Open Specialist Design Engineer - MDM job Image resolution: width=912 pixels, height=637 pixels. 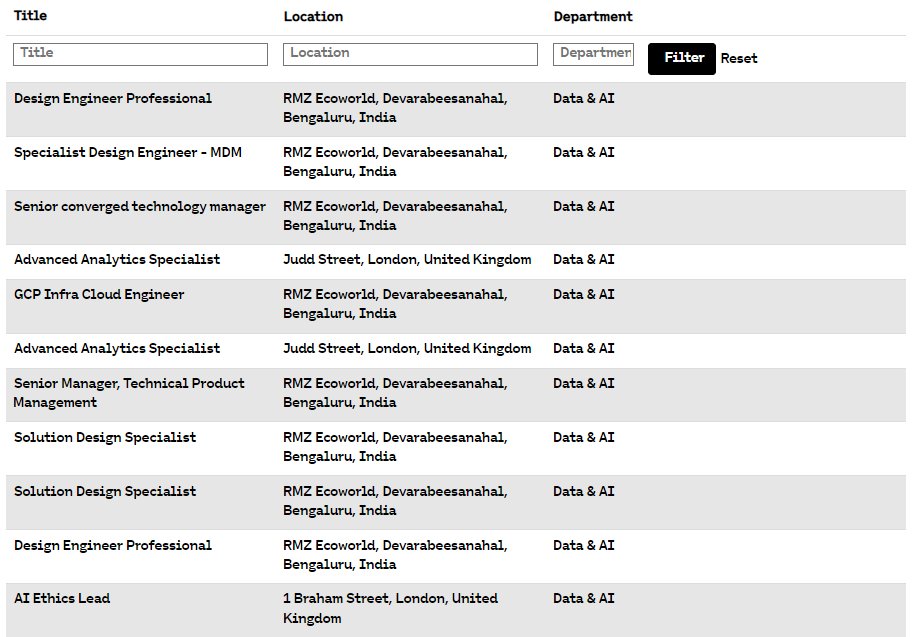click(x=128, y=152)
